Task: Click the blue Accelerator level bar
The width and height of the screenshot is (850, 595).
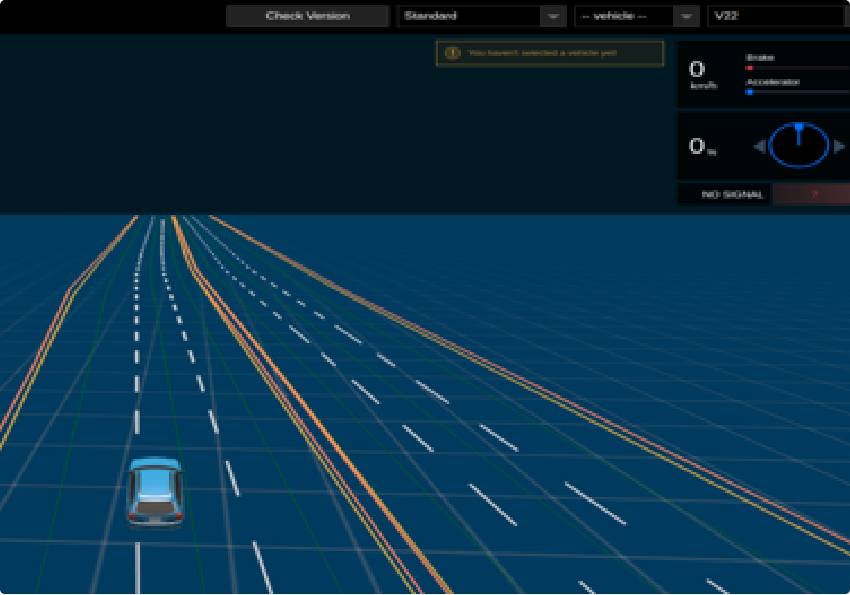Action: tap(749, 92)
